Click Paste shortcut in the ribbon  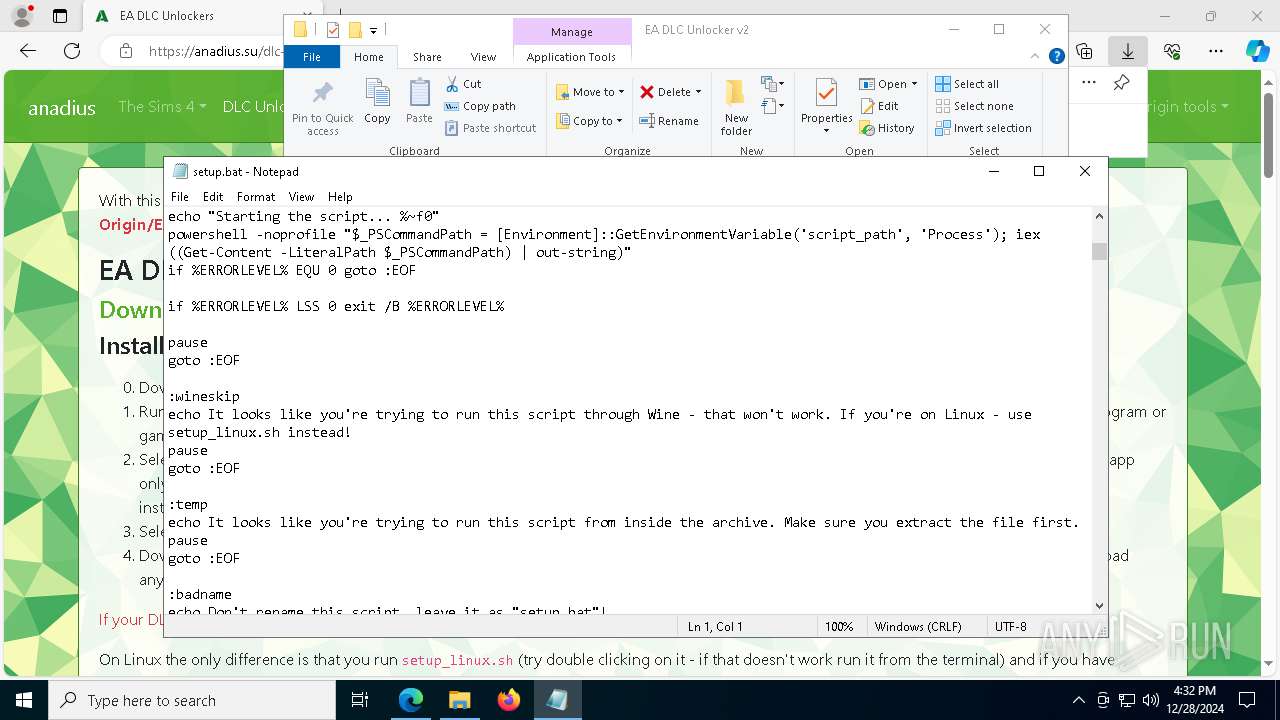490,128
